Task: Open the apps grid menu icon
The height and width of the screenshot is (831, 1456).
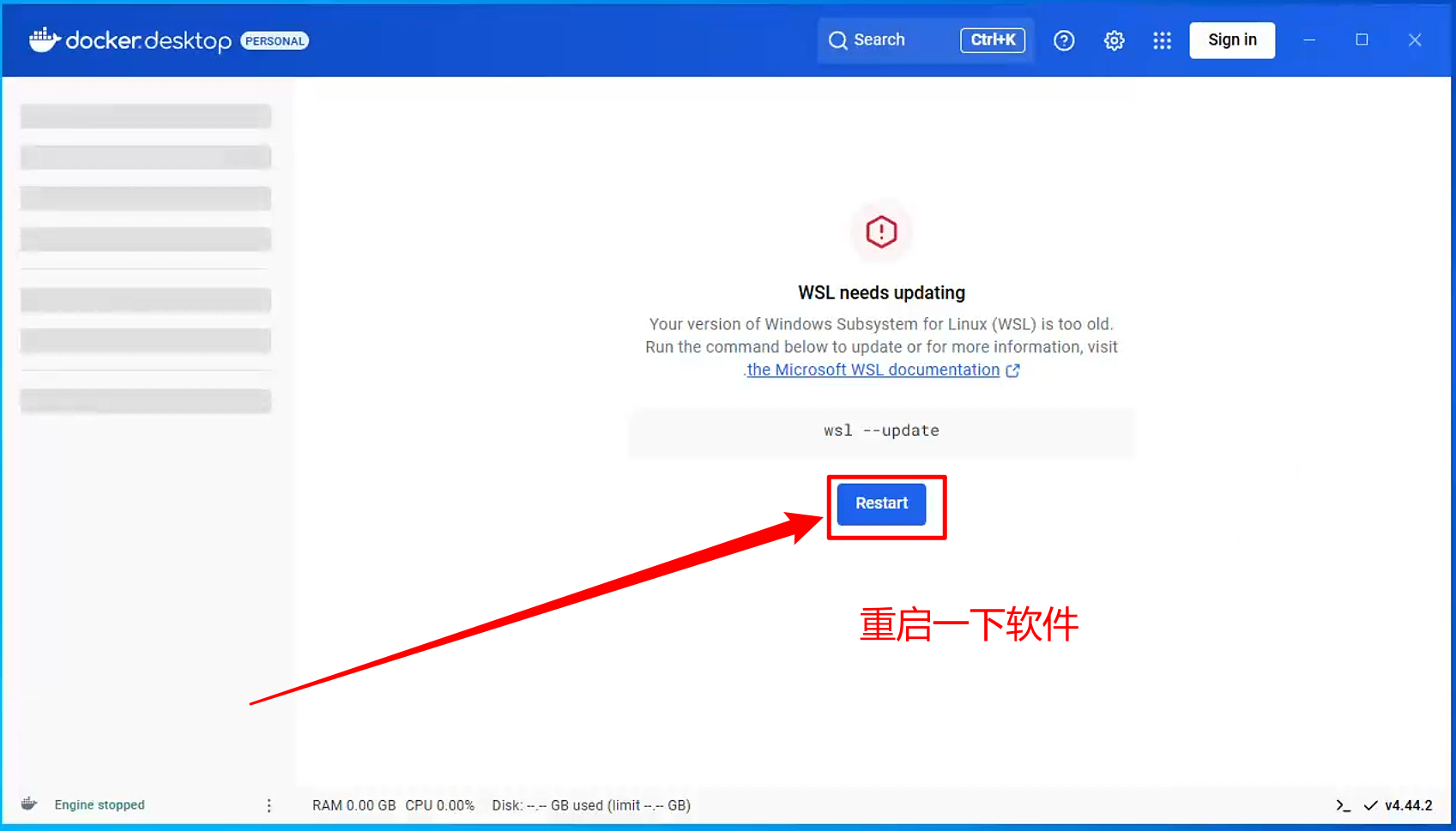Action: [1162, 40]
